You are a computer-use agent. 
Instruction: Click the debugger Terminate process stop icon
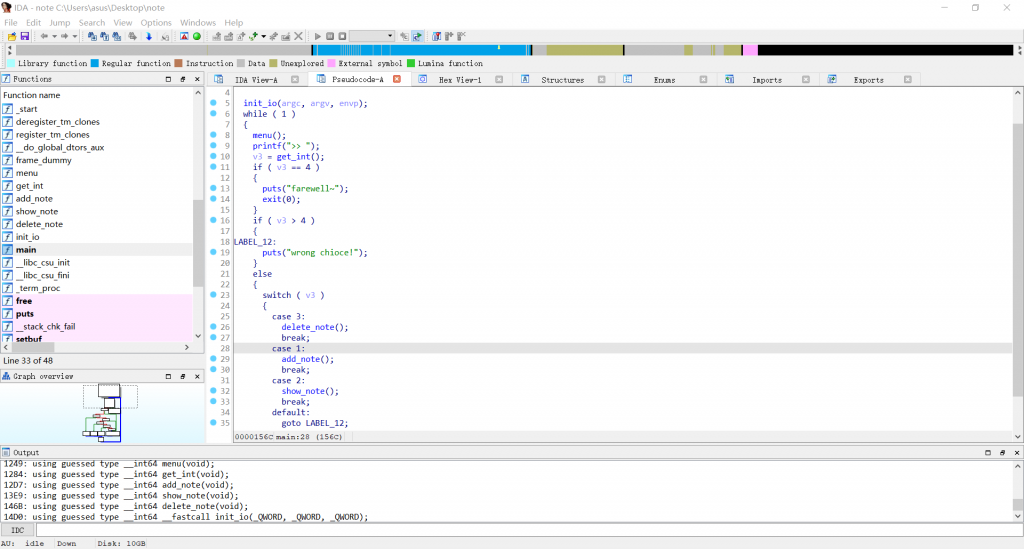342,36
